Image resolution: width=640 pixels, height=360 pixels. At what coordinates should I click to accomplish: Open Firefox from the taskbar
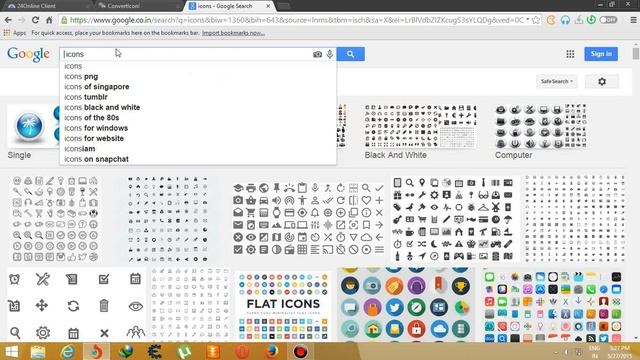271,351
